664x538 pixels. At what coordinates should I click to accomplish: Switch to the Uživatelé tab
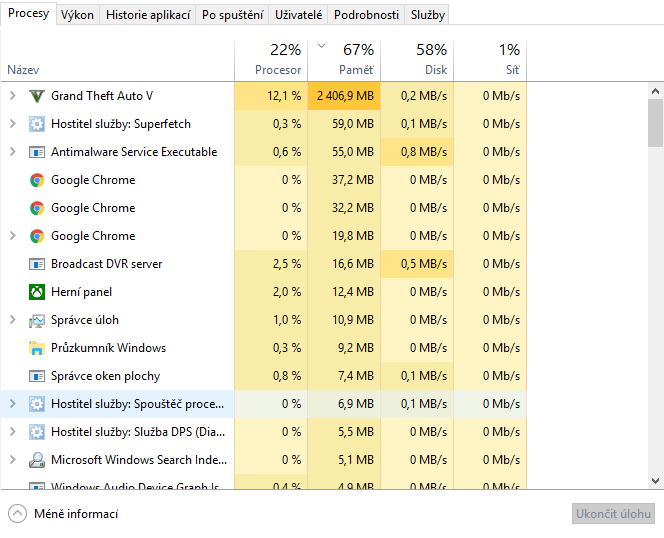point(299,15)
